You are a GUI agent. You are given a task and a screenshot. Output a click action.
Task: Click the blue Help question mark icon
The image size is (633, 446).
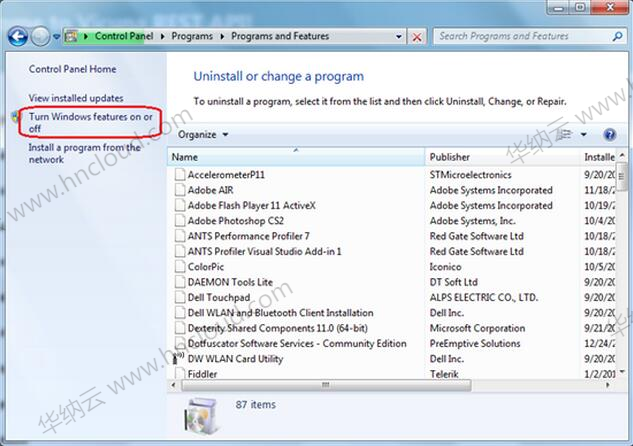[610, 134]
